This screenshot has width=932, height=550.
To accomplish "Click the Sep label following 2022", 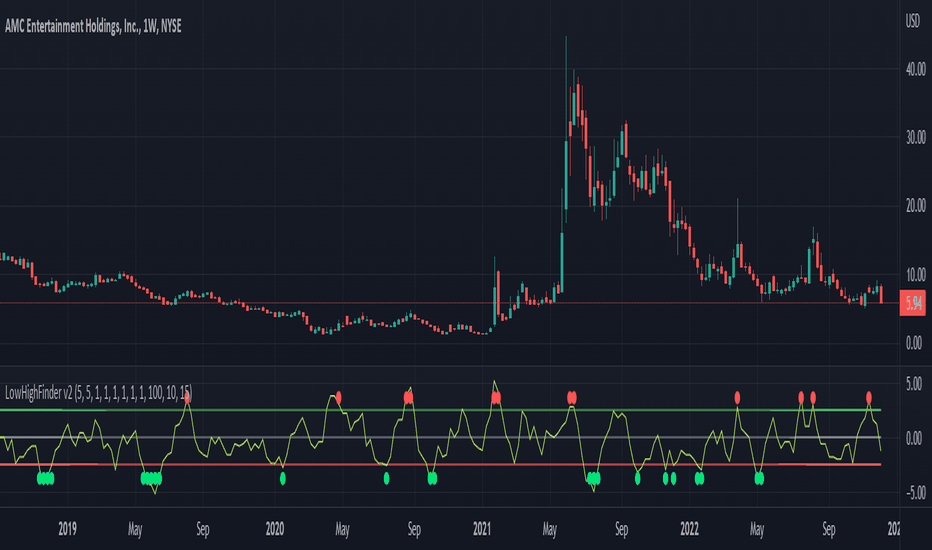I will pos(829,529).
